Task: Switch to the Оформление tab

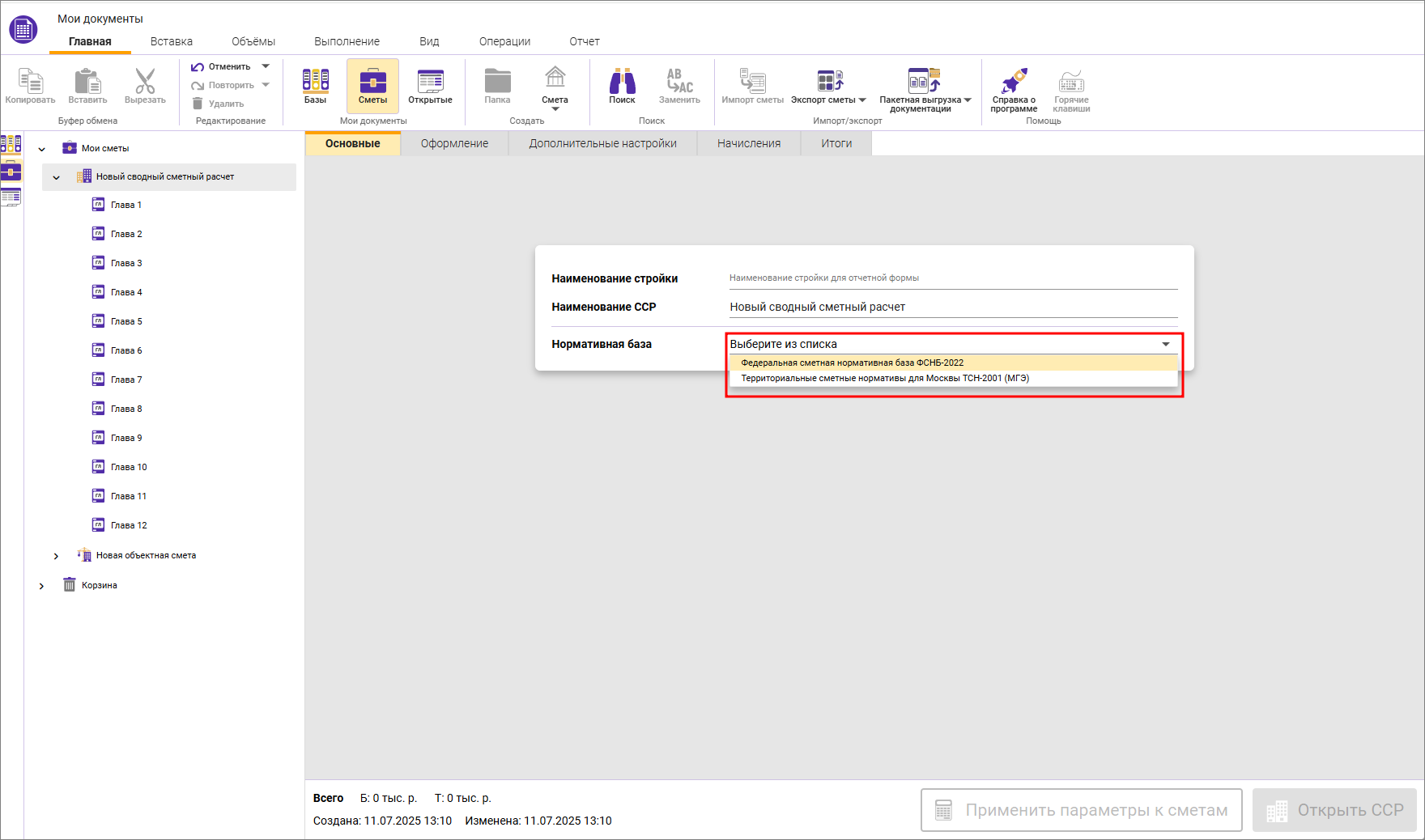Action: click(454, 144)
